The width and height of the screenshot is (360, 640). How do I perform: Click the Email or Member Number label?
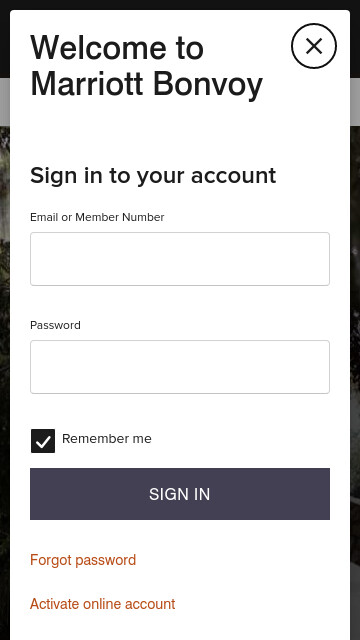point(97,217)
